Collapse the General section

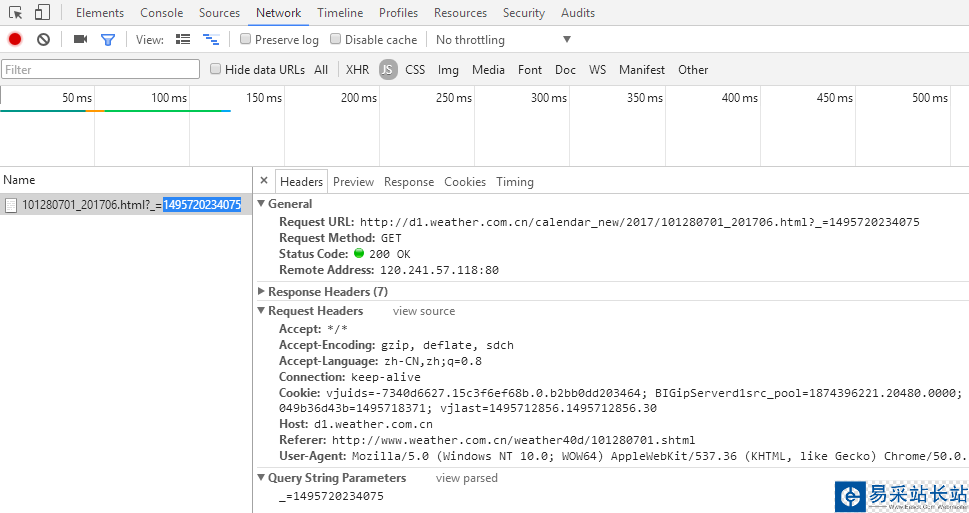[x=262, y=204]
